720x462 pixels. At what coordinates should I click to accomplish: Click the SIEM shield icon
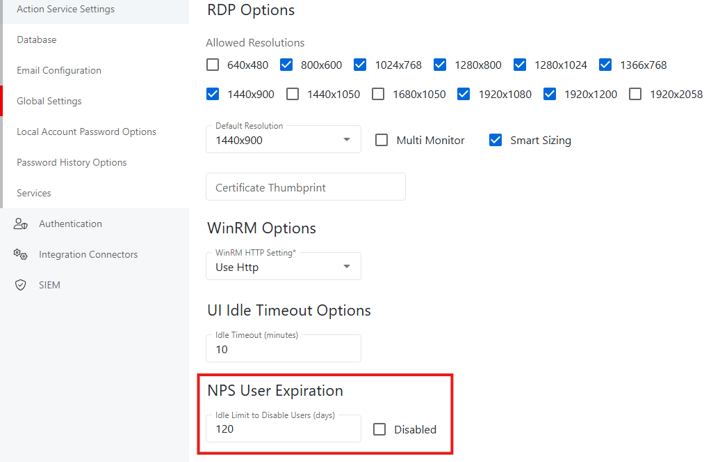[x=20, y=286]
